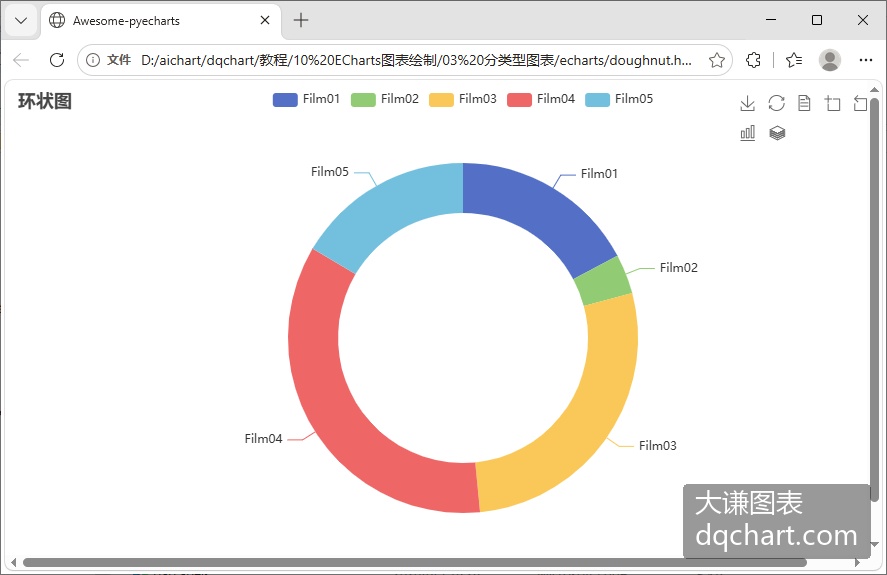The height and width of the screenshot is (575, 887).
Task: Select the green Film02 donut slice
Action: pos(604,281)
